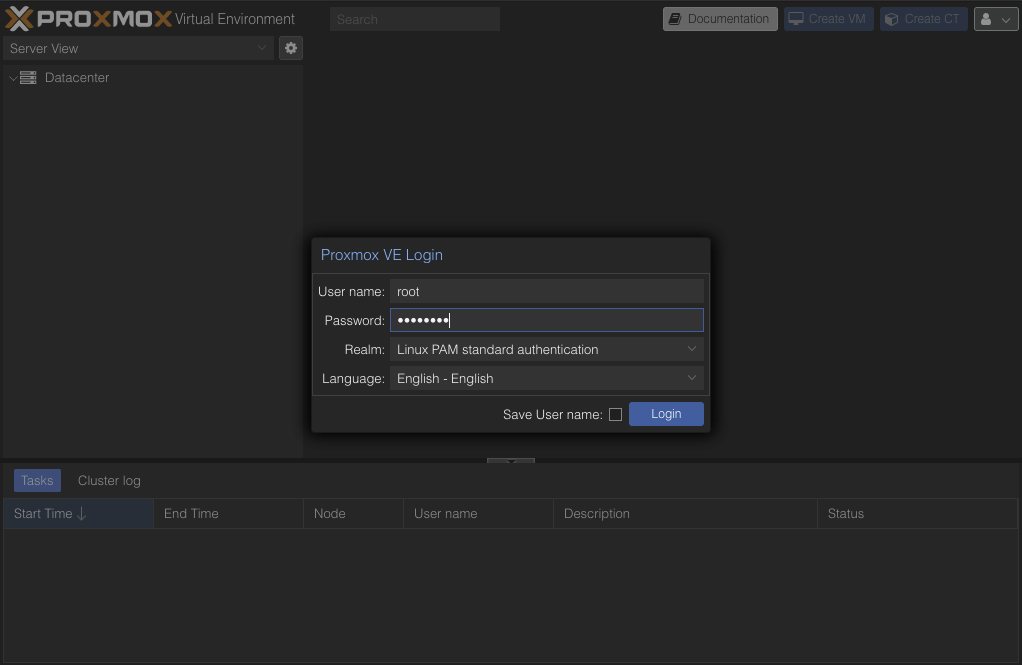Open the Language dropdown
Viewport: 1022px width, 665px height.
[691, 378]
